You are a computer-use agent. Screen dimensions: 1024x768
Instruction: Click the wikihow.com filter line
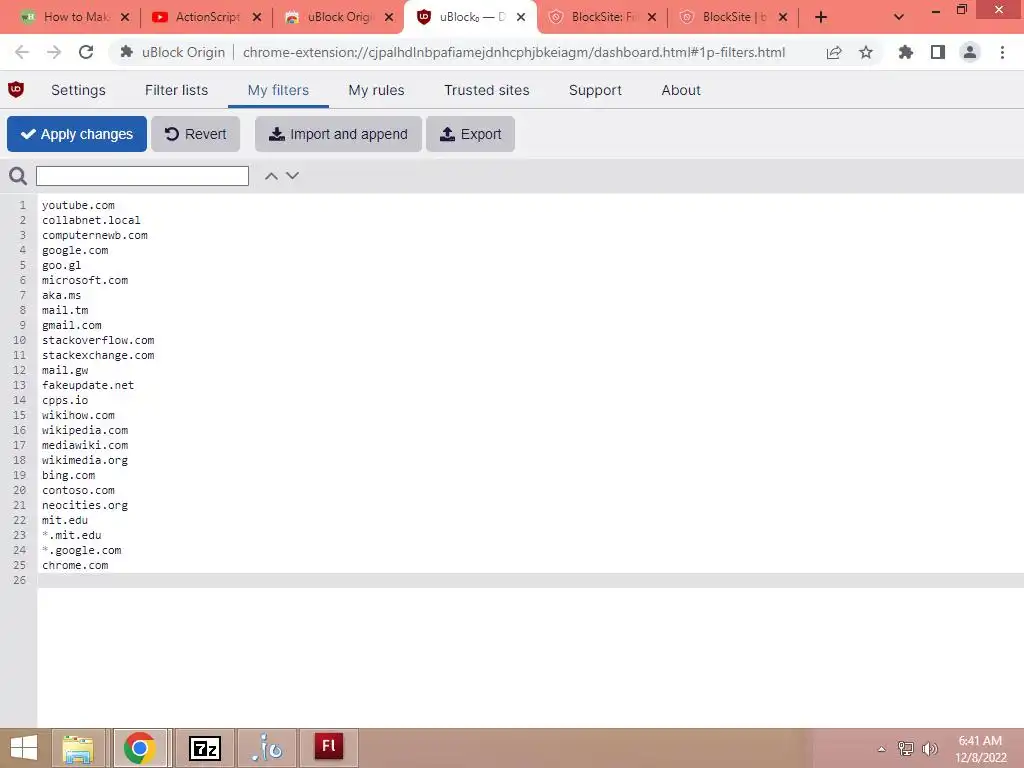pos(78,415)
